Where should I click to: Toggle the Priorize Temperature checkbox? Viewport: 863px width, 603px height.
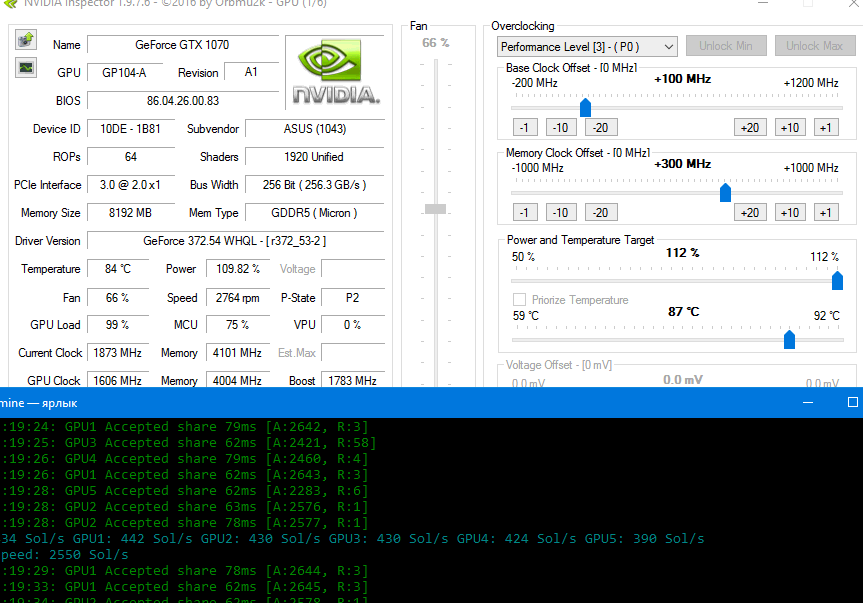[x=519, y=299]
